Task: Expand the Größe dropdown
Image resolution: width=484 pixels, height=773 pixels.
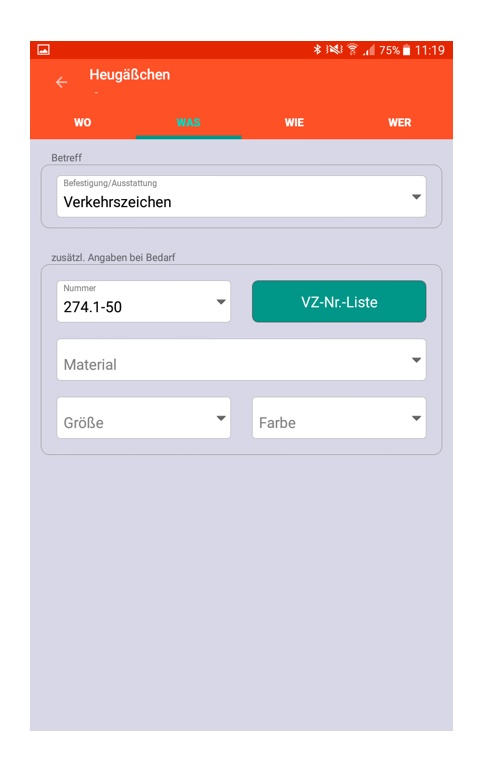Action: [143, 418]
